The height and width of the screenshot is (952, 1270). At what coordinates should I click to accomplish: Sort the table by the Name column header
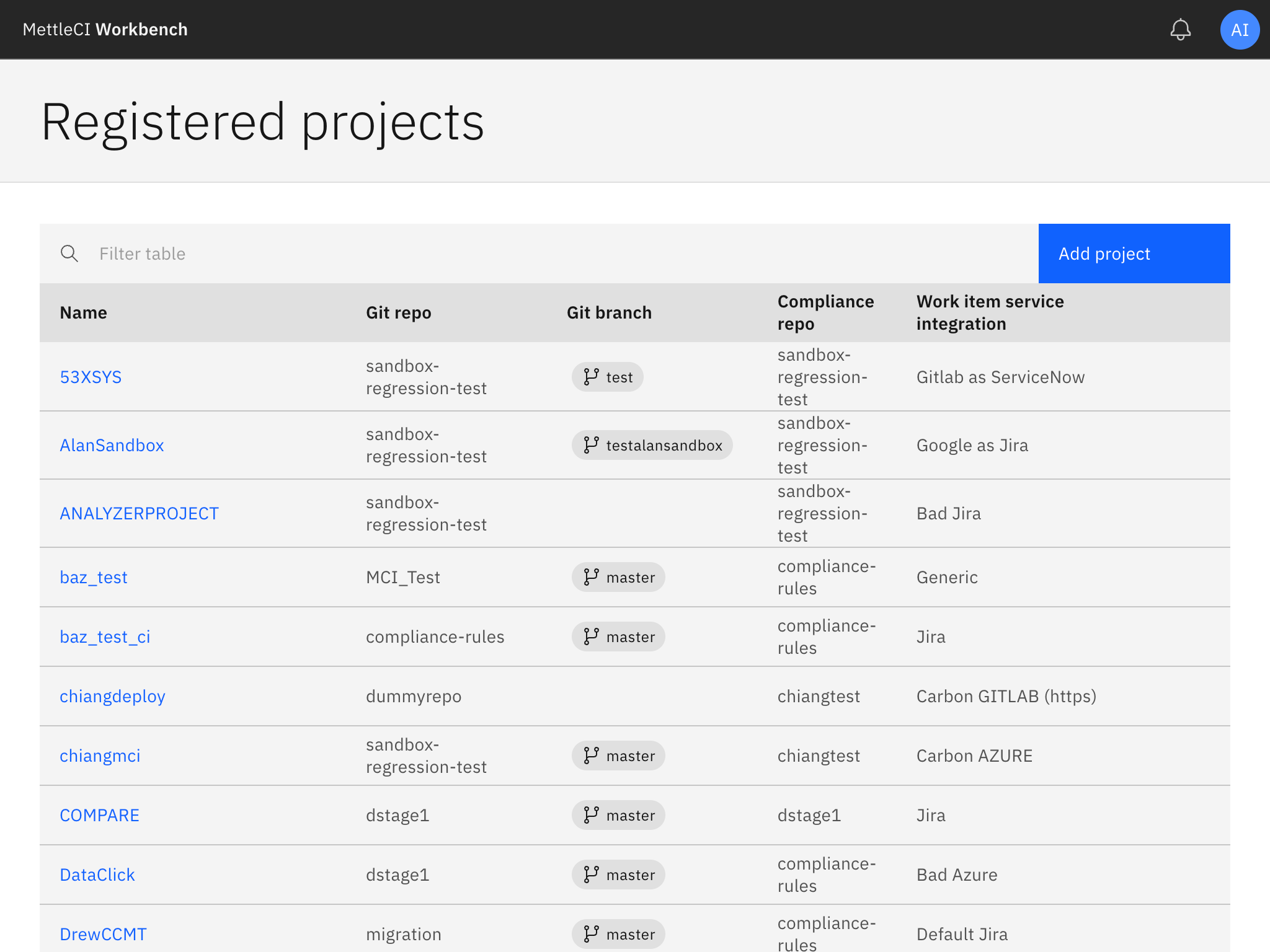(83, 312)
